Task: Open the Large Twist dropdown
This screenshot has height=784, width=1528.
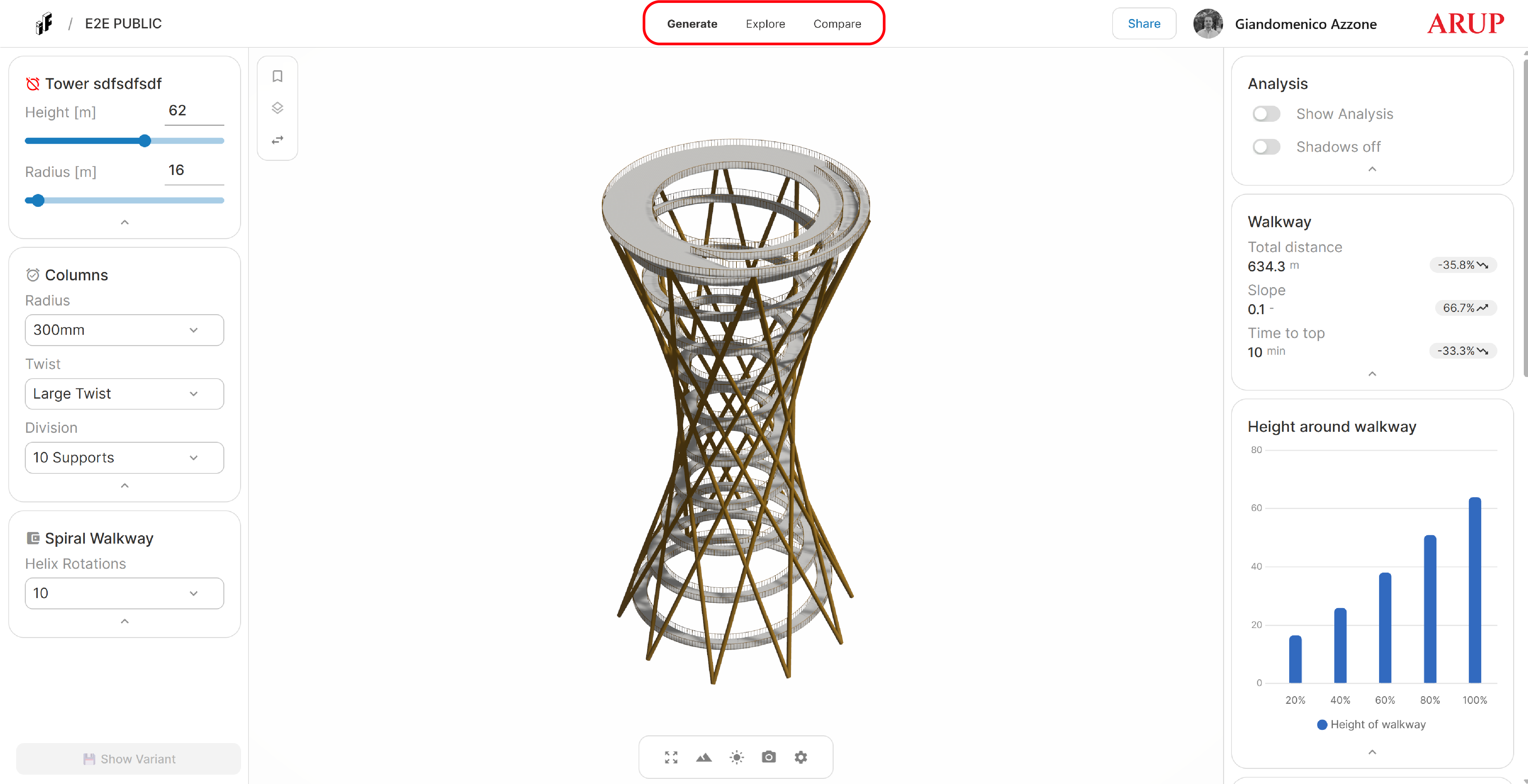Action: (124, 394)
